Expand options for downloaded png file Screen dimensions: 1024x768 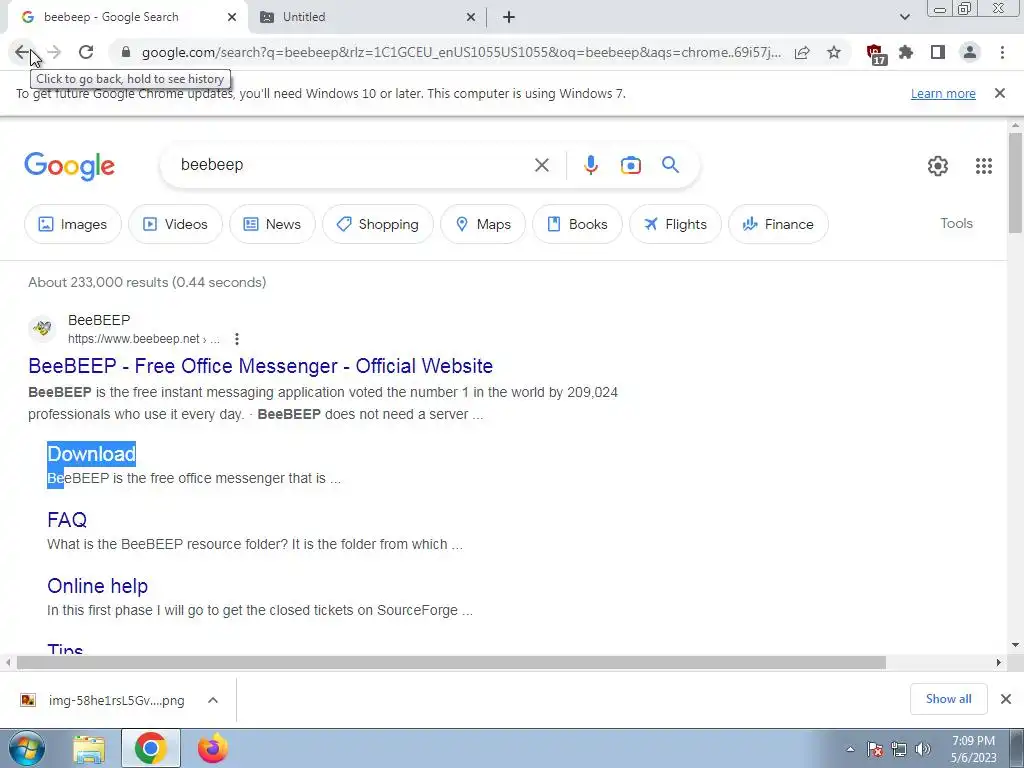click(x=212, y=700)
